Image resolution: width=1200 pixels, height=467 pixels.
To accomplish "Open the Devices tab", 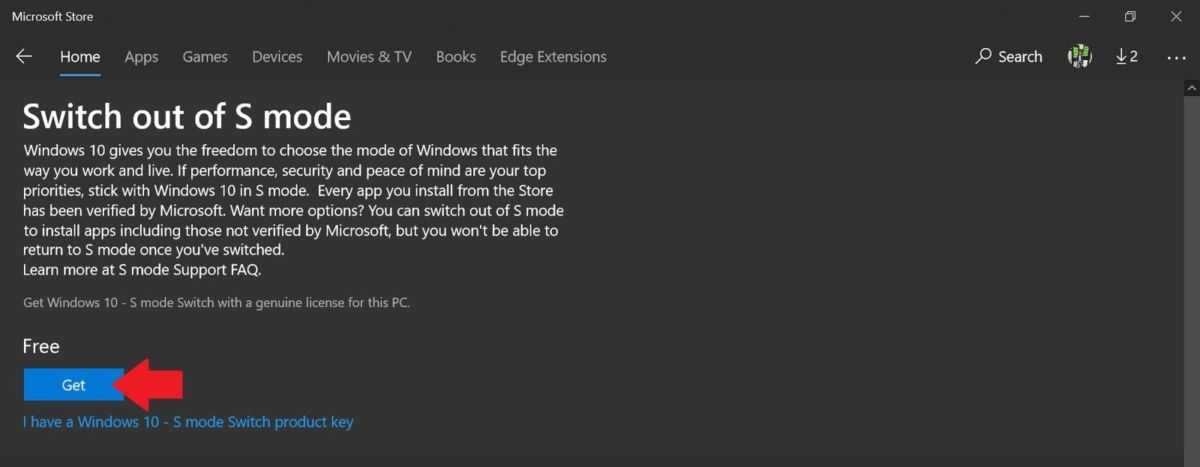I will 277,57.
